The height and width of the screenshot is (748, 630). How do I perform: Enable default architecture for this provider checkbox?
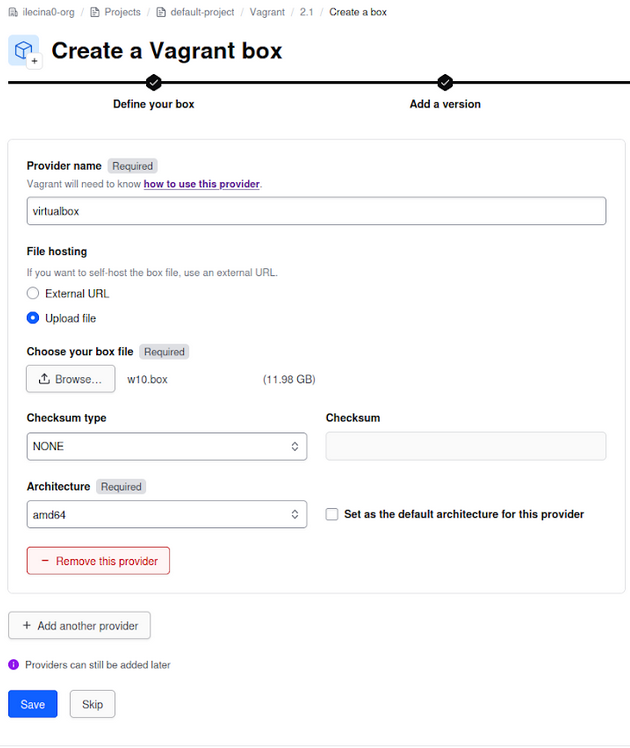click(x=332, y=514)
